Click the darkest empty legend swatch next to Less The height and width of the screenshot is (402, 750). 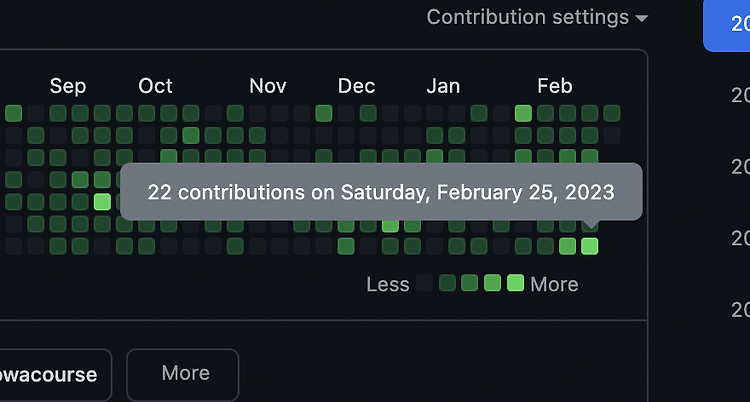coord(424,283)
